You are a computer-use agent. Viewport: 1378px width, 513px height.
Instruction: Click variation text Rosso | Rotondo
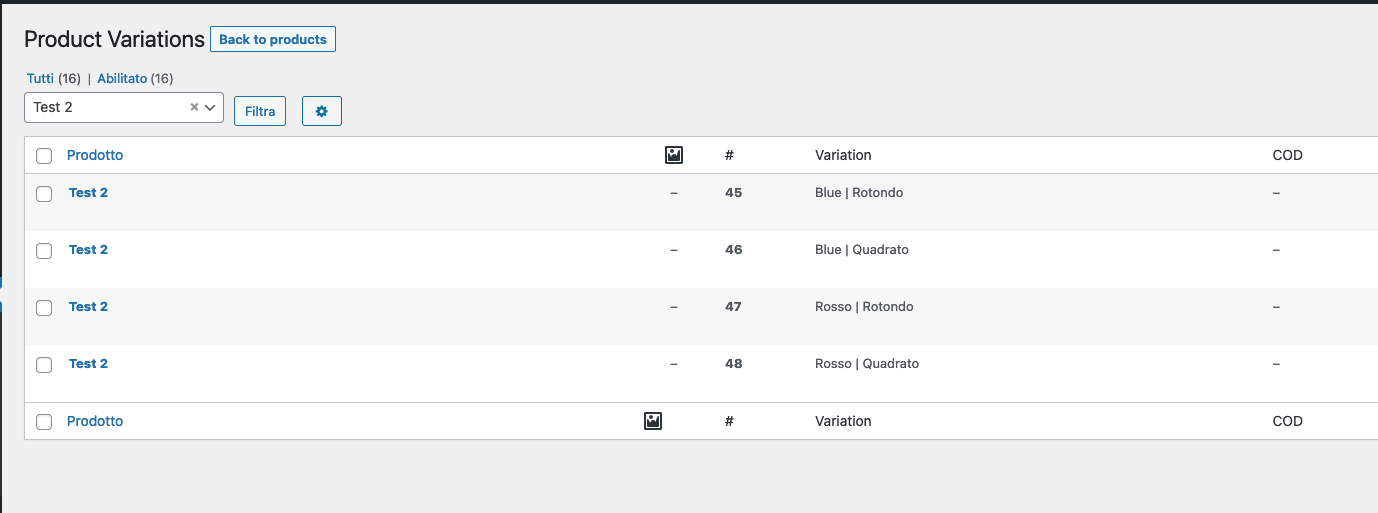[864, 307]
